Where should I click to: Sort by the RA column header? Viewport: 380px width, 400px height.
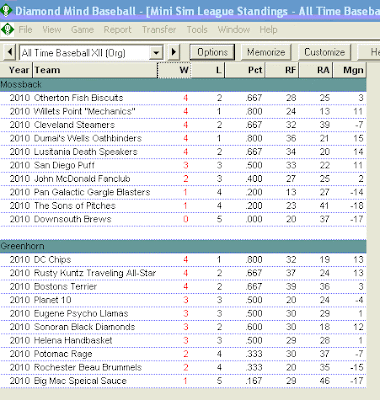coord(316,70)
